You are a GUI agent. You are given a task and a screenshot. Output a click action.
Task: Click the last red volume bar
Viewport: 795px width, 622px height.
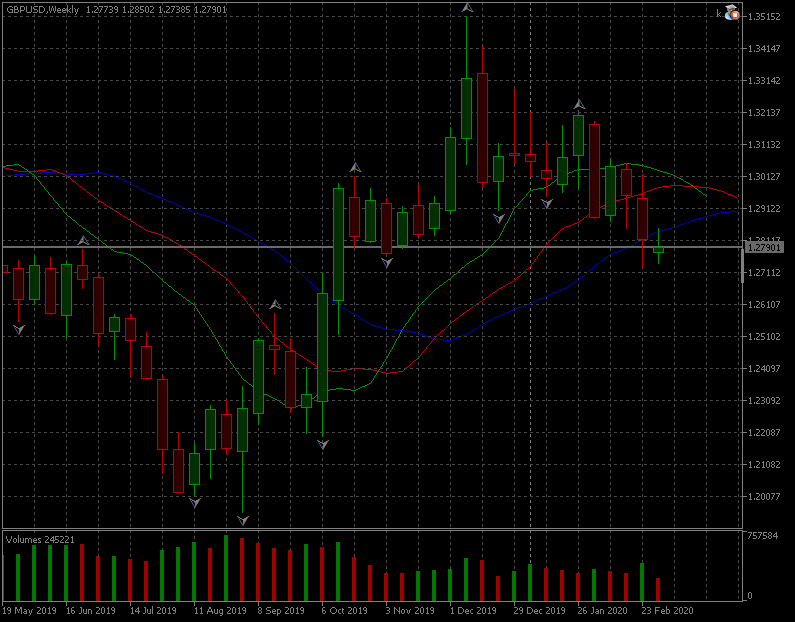tap(658, 589)
